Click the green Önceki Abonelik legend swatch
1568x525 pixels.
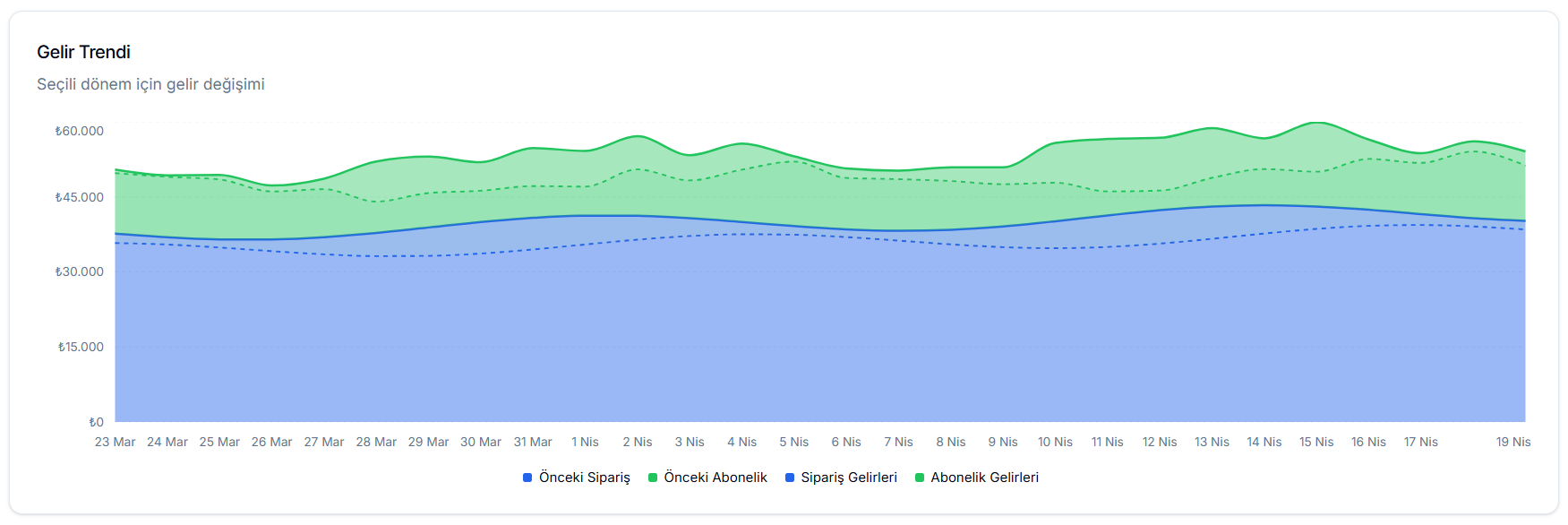point(653,478)
